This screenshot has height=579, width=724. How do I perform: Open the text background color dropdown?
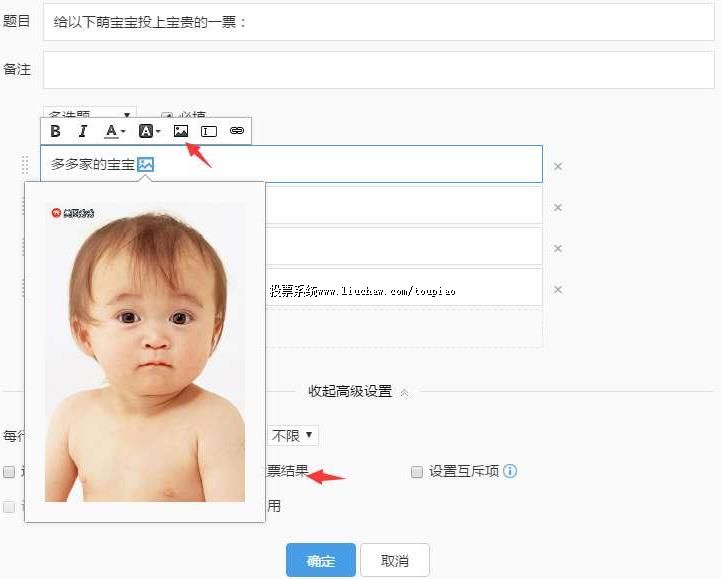pyautogui.click(x=149, y=131)
